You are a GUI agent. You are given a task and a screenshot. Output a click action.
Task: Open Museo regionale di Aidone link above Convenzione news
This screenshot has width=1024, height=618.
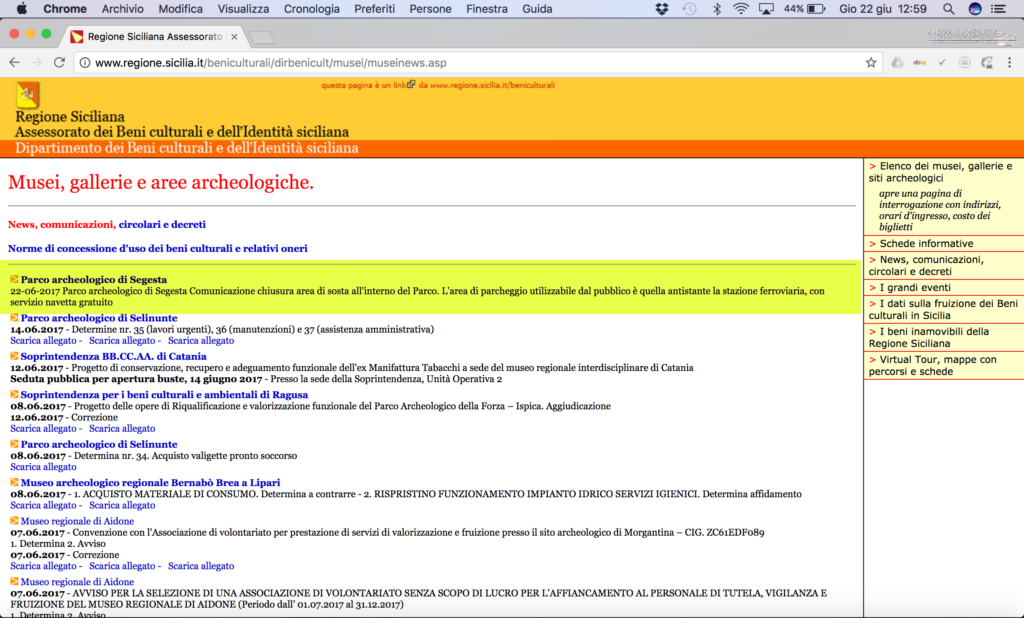pos(77,521)
